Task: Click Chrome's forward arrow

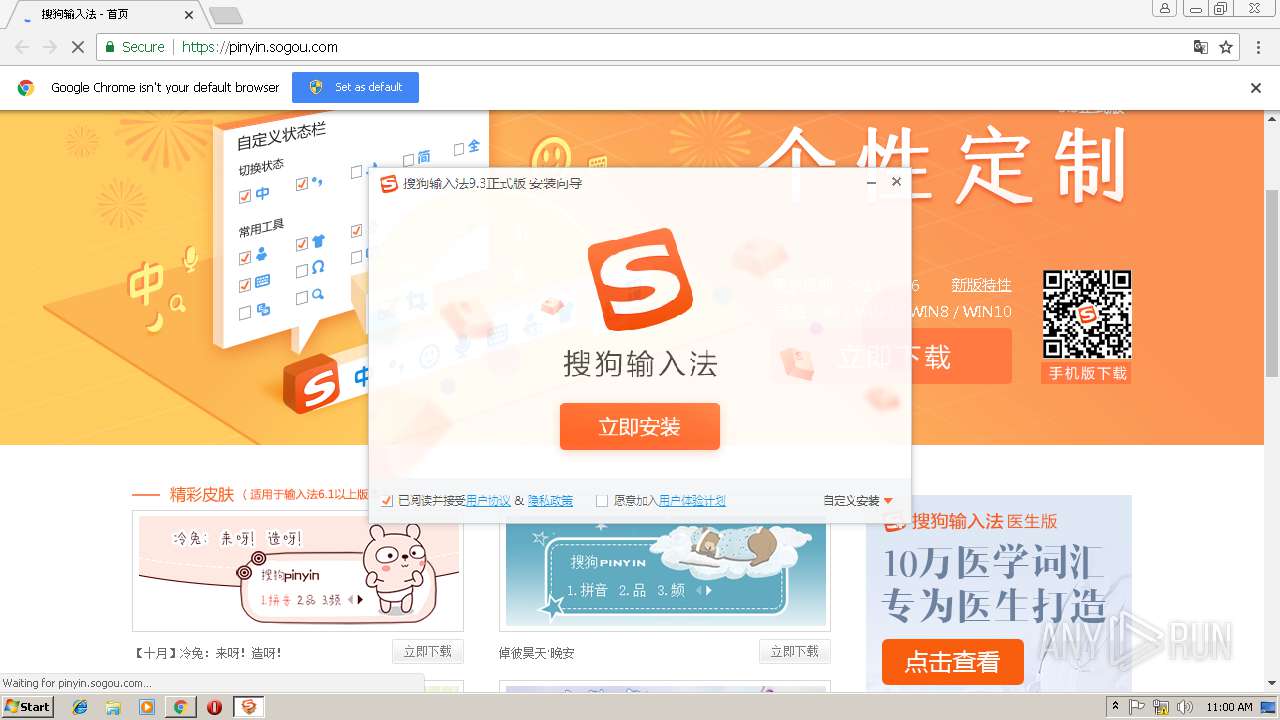Action: coord(50,47)
